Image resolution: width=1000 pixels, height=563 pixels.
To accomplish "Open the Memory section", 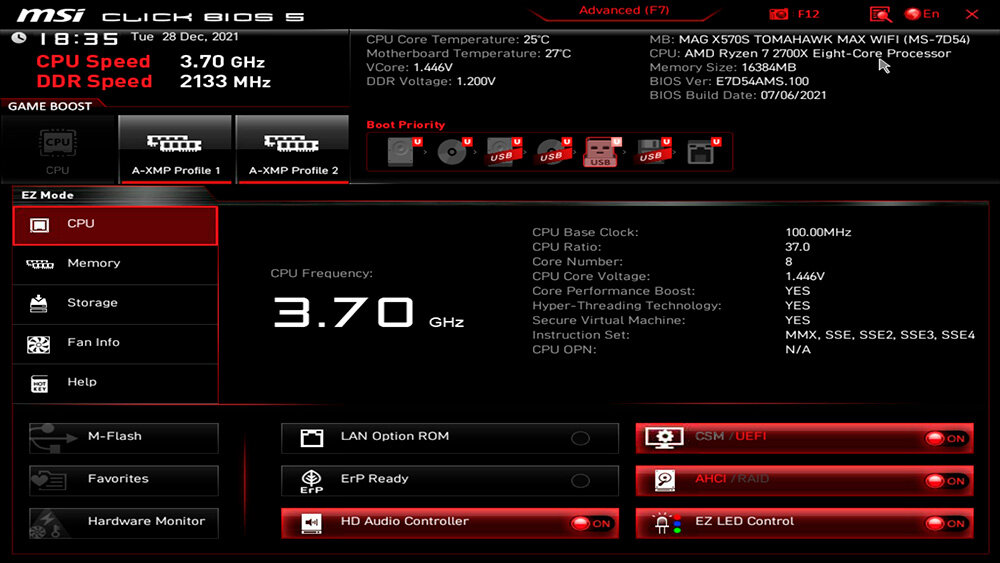I will click(115, 264).
